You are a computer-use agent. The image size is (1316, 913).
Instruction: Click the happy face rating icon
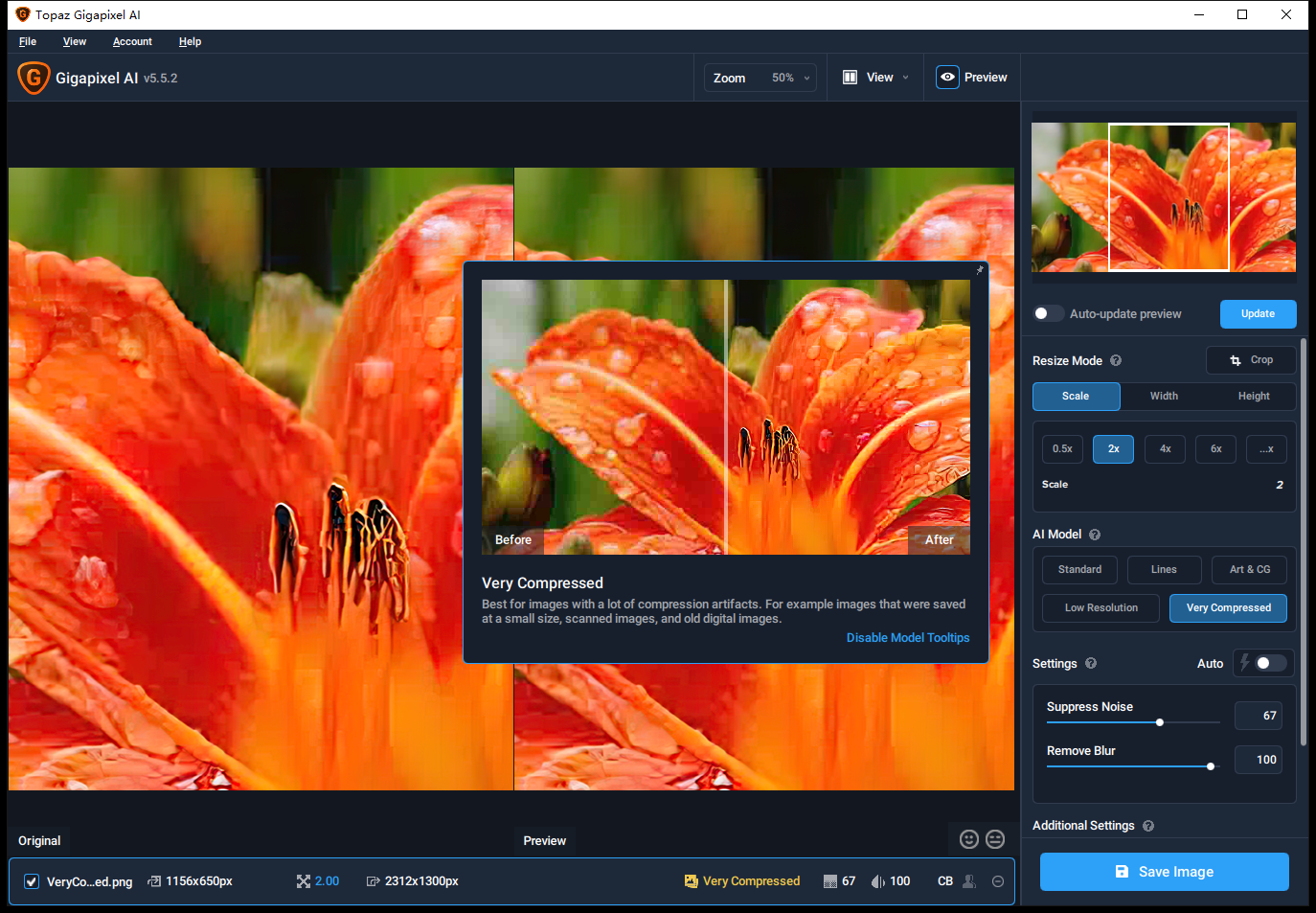[x=969, y=839]
